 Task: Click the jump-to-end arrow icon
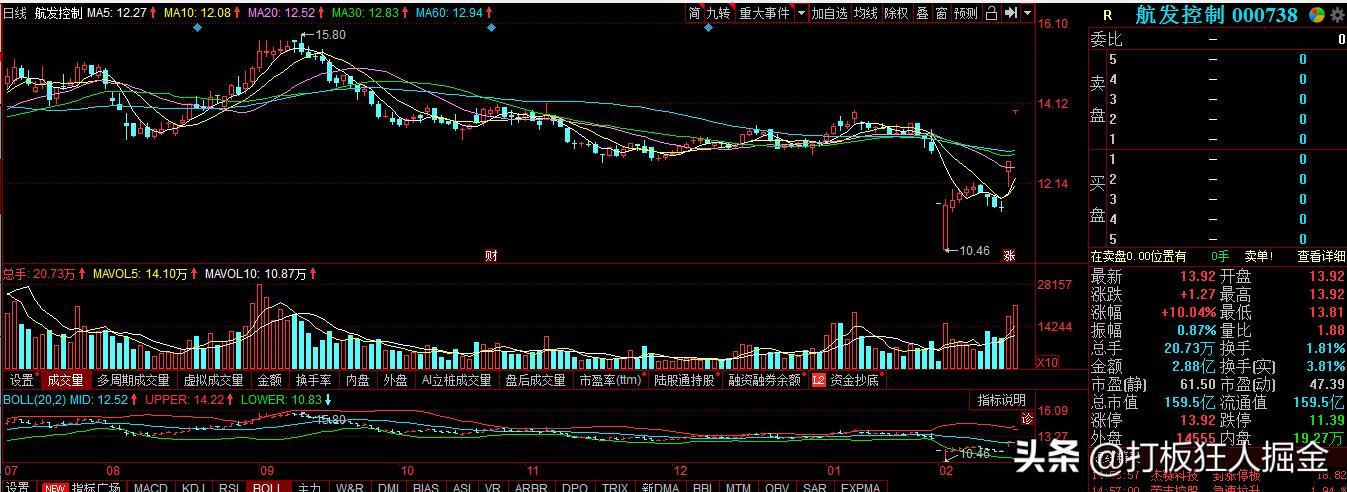[1011, 13]
